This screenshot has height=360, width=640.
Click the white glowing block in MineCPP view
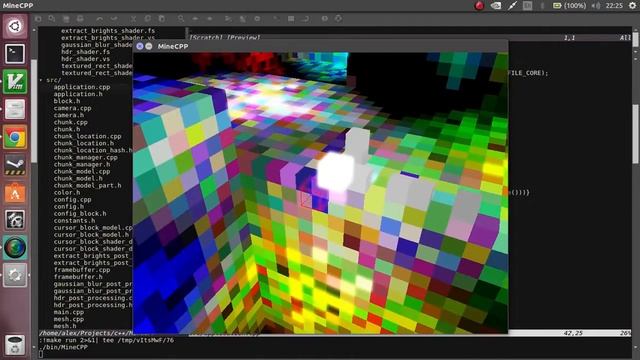point(336,172)
